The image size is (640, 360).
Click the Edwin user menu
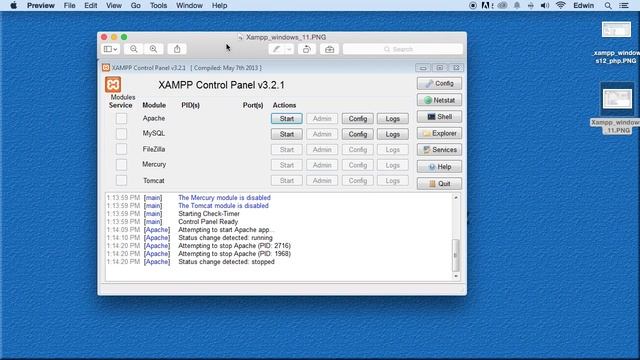click(584, 5)
